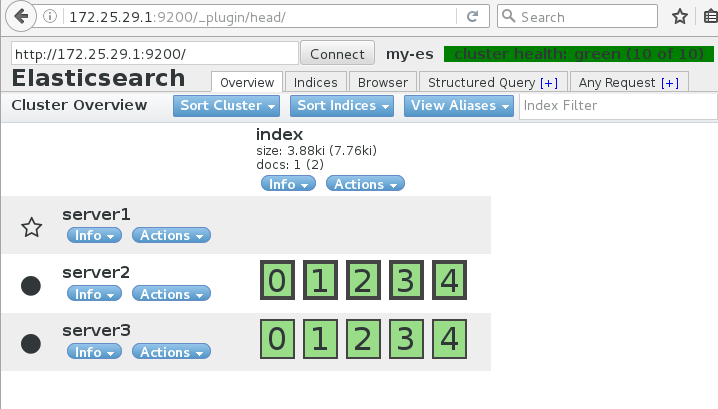The width and height of the screenshot is (718, 409).
Task: Select shard 4 on server2
Action: coord(449,280)
